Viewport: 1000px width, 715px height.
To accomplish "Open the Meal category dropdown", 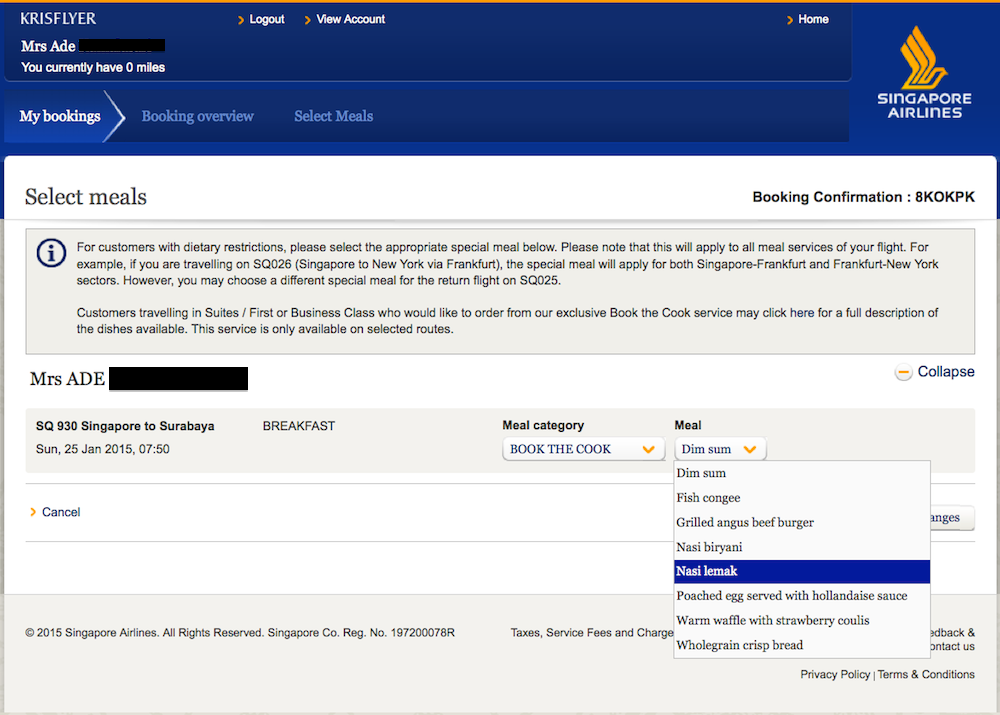I will click(x=583, y=449).
